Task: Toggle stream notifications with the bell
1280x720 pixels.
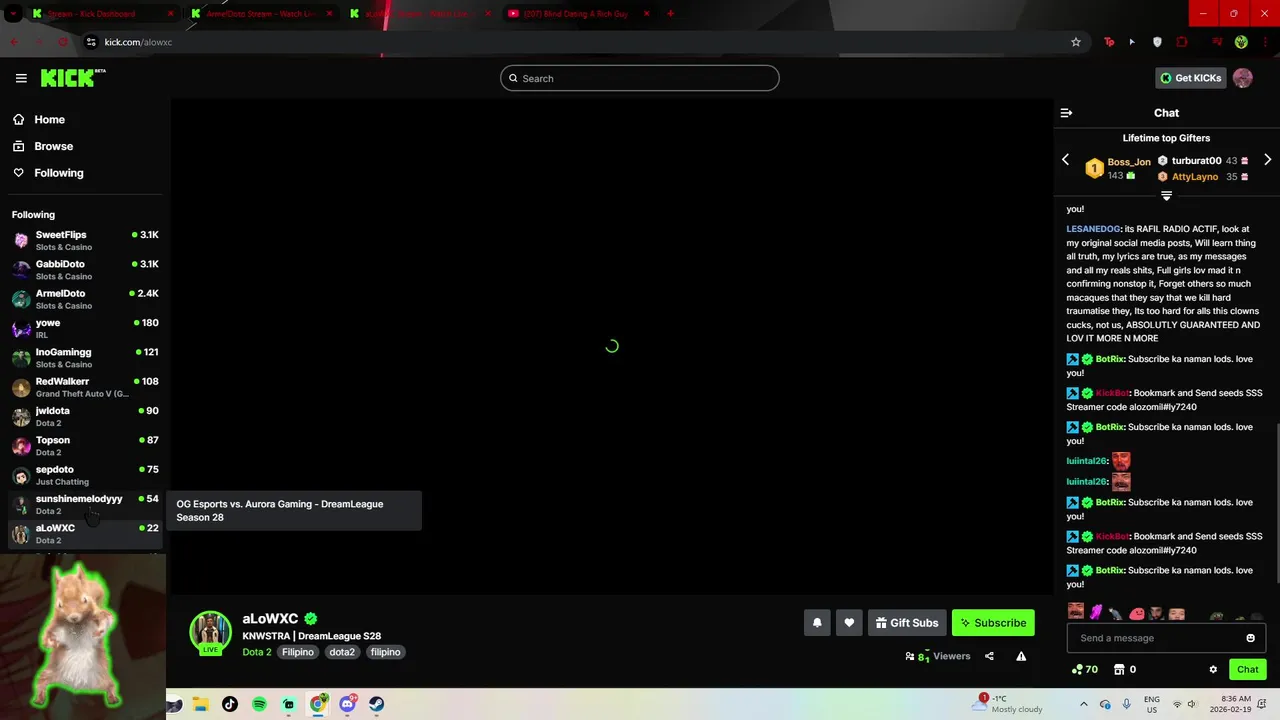Action: 817,623
